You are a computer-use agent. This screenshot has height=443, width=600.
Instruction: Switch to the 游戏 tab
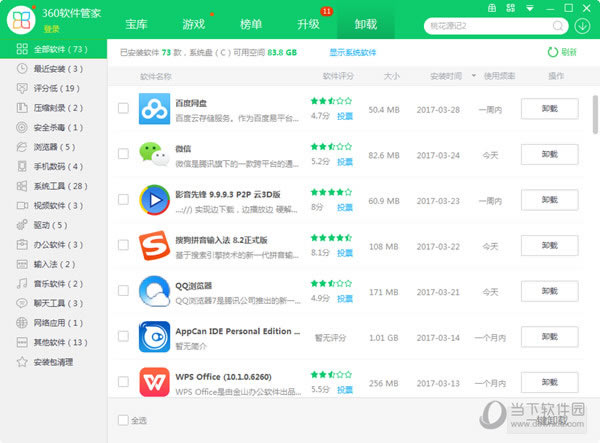tap(194, 24)
